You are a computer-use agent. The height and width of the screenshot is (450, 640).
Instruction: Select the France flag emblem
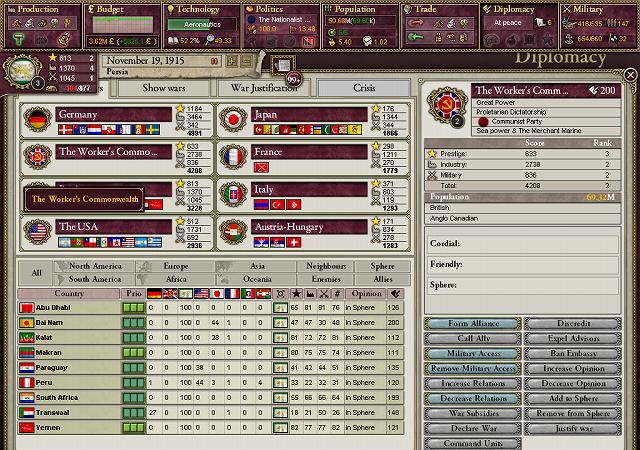pos(232,155)
